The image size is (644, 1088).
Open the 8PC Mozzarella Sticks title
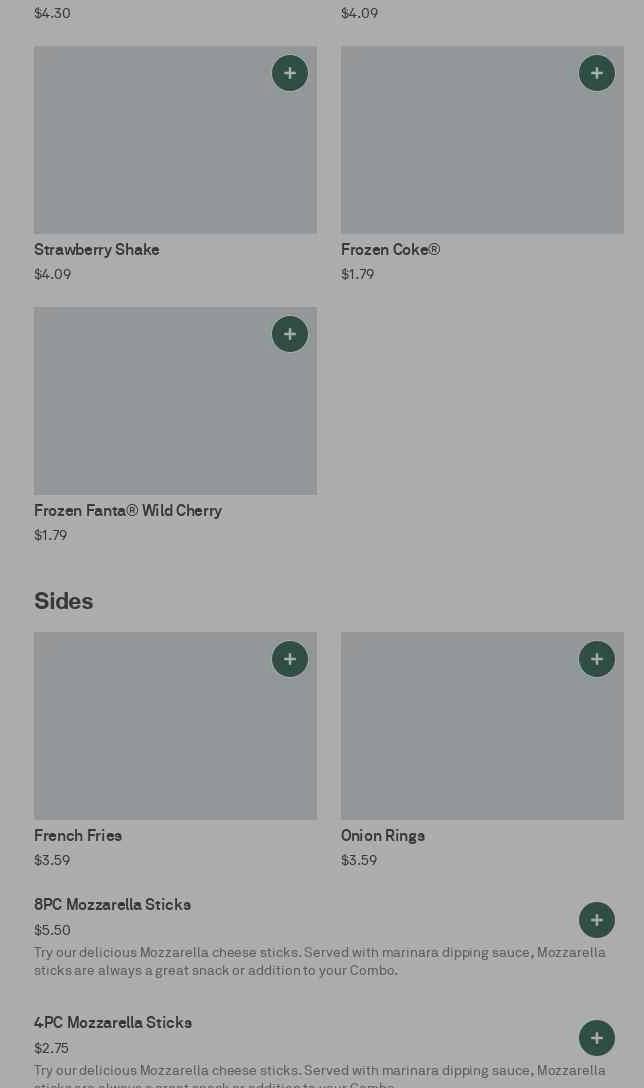pyautogui.click(x=112, y=905)
